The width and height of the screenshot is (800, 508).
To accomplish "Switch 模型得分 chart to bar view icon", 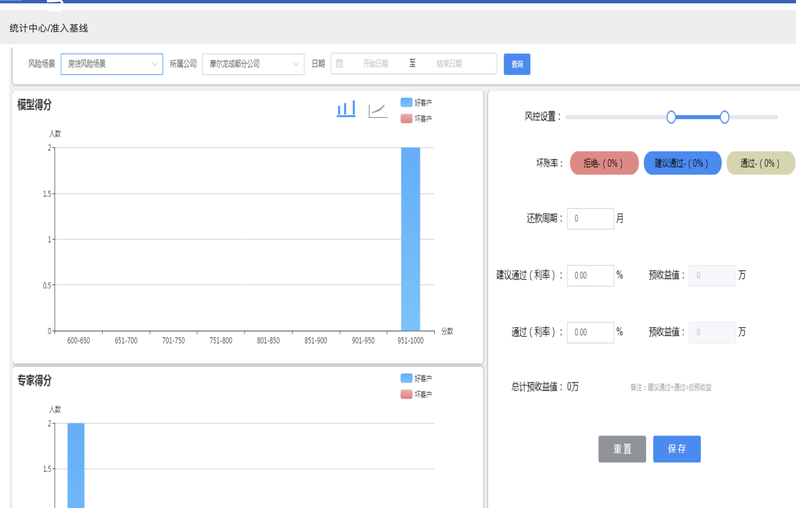I will [x=346, y=109].
